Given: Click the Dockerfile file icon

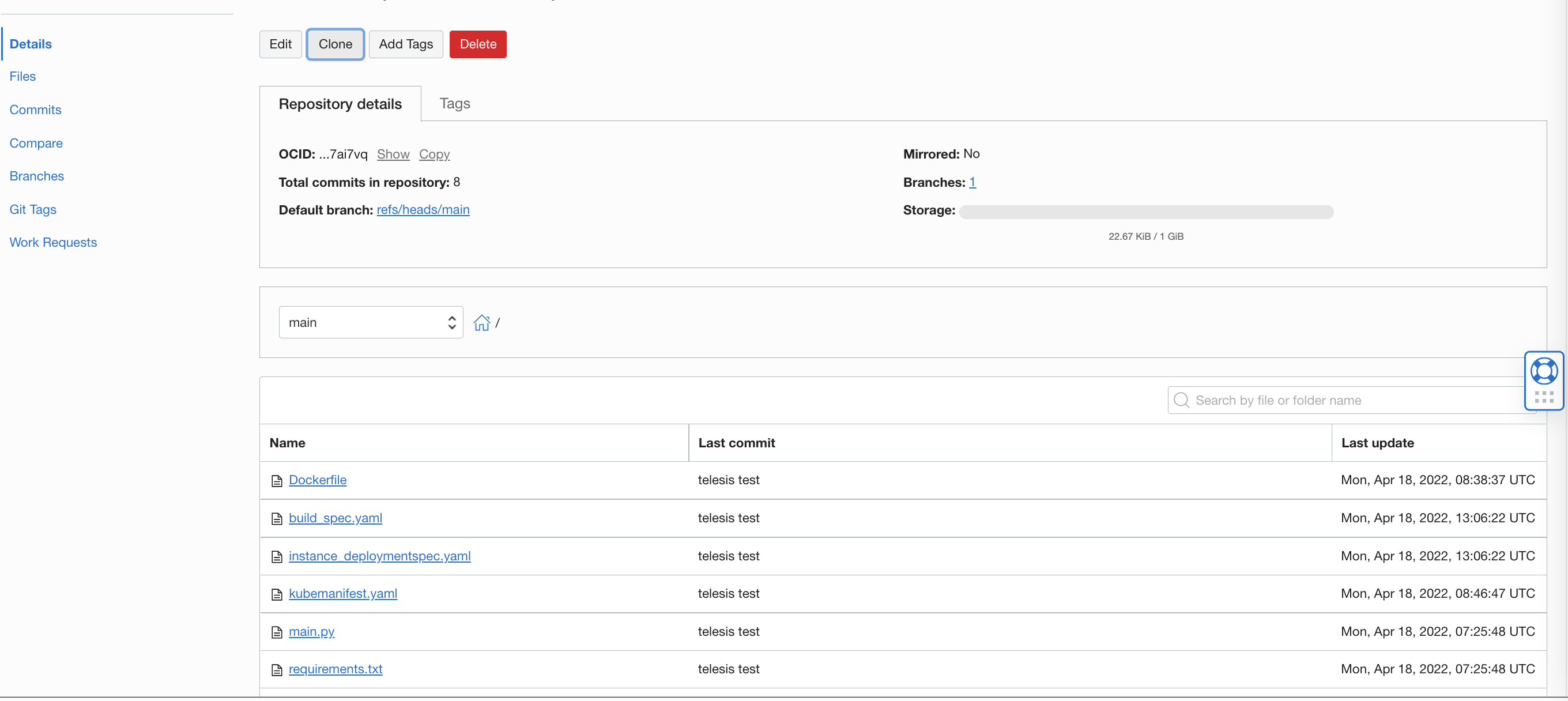Looking at the screenshot, I should tap(277, 481).
